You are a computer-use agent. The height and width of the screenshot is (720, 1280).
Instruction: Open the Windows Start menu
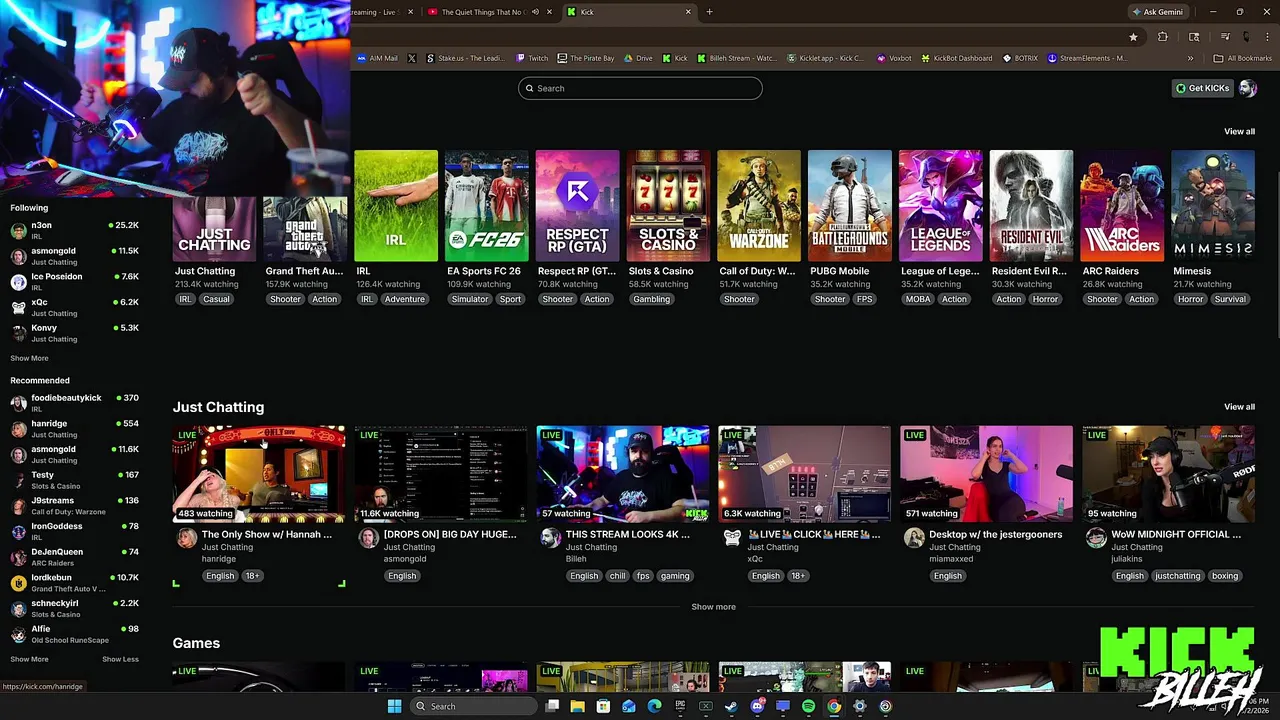coord(394,706)
